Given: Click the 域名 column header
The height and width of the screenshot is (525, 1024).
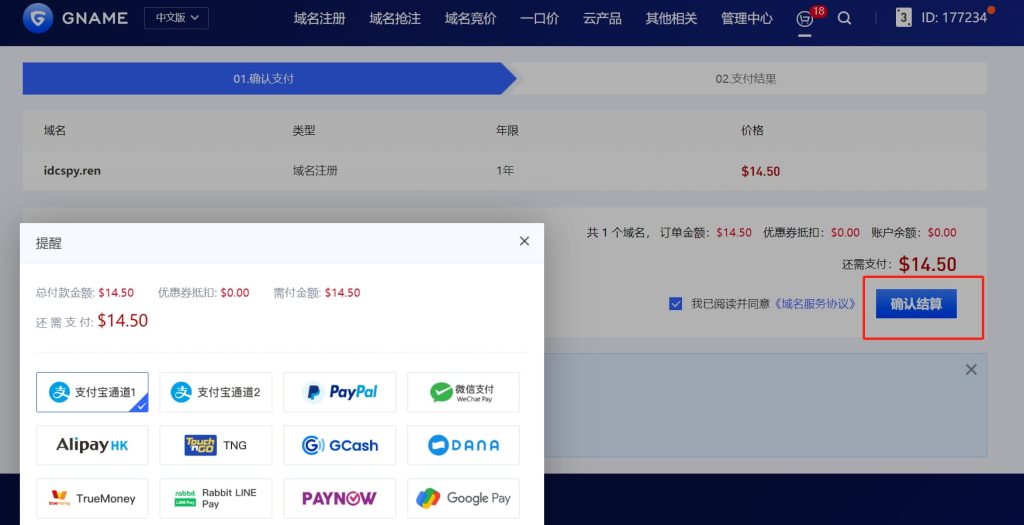Looking at the screenshot, I should point(55,130).
